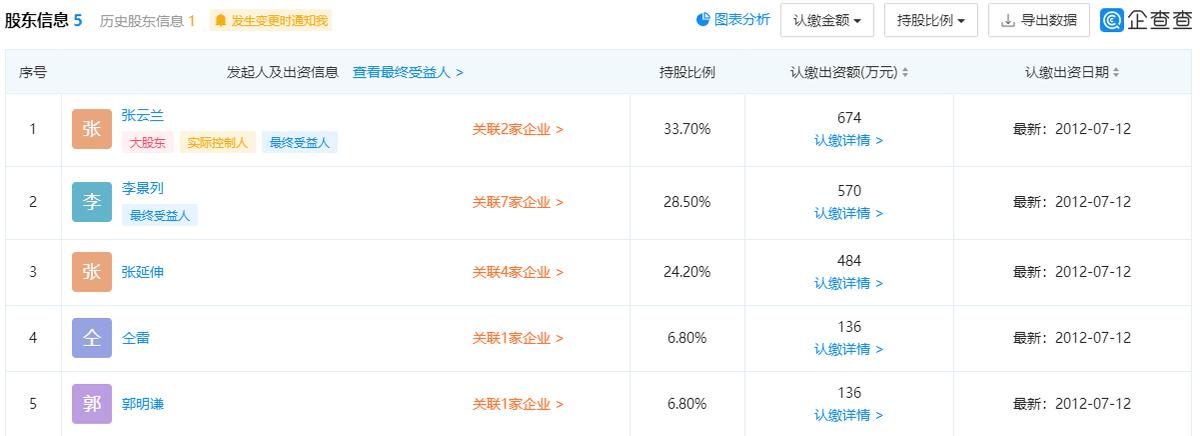Click the 郭明谦 avatar icon

tap(92, 404)
